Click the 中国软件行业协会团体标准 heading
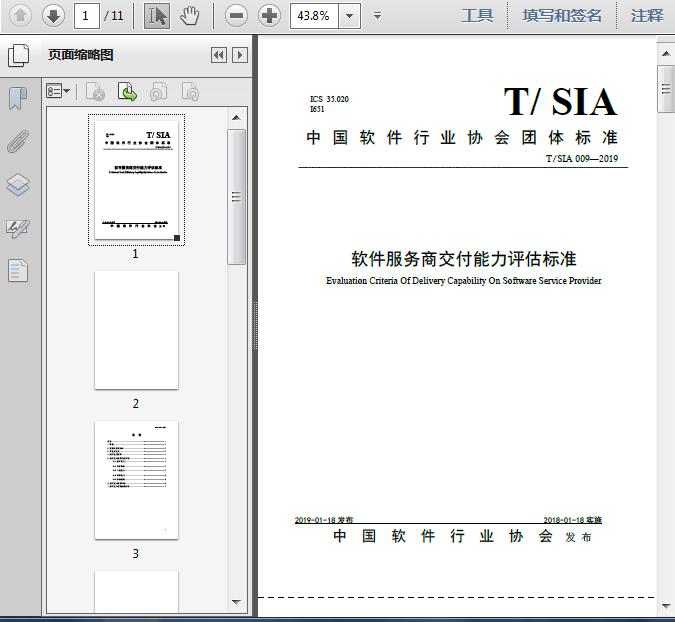The image size is (675, 622). (463, 138)
